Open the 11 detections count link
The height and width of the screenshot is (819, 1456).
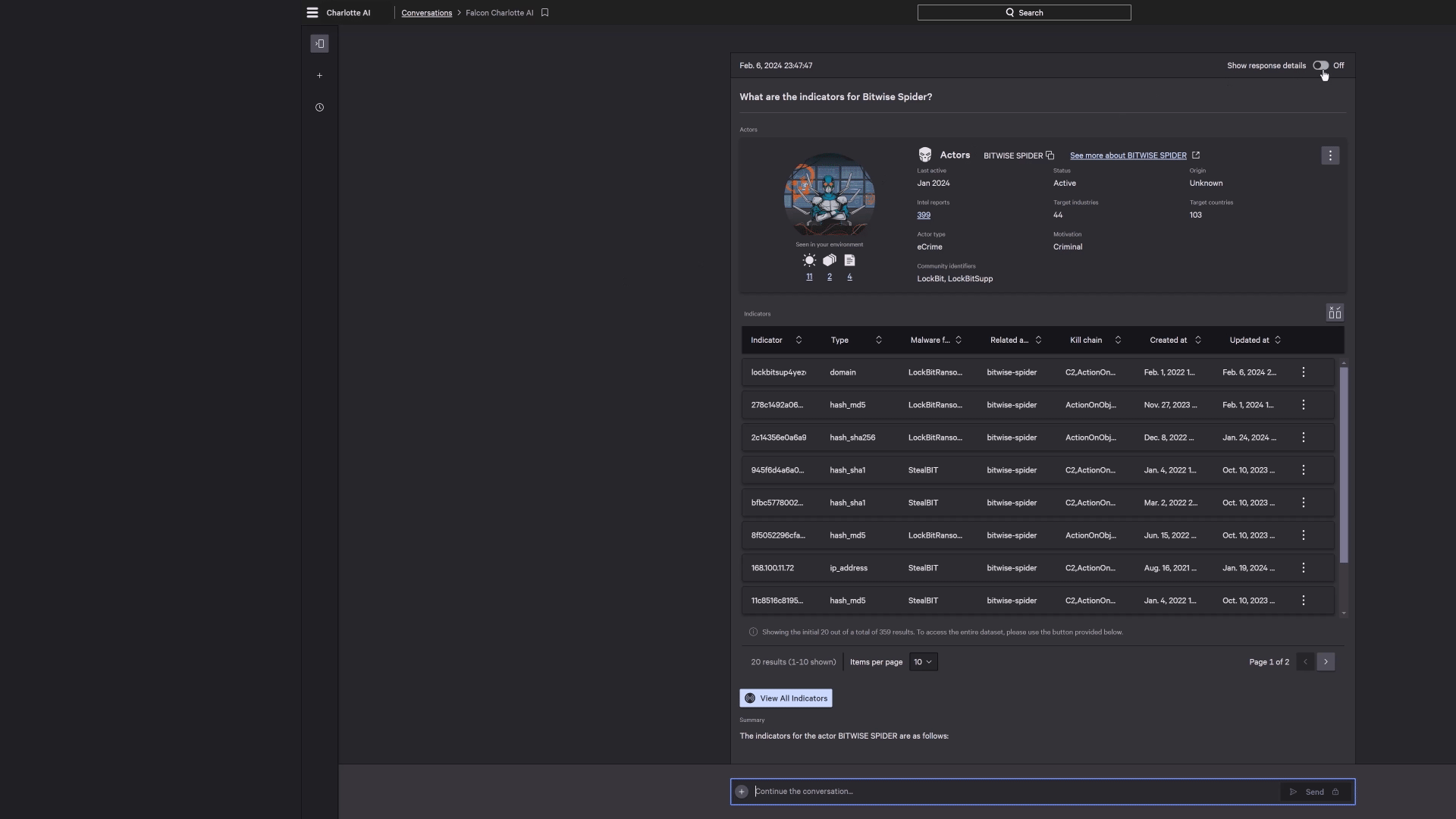809,277
